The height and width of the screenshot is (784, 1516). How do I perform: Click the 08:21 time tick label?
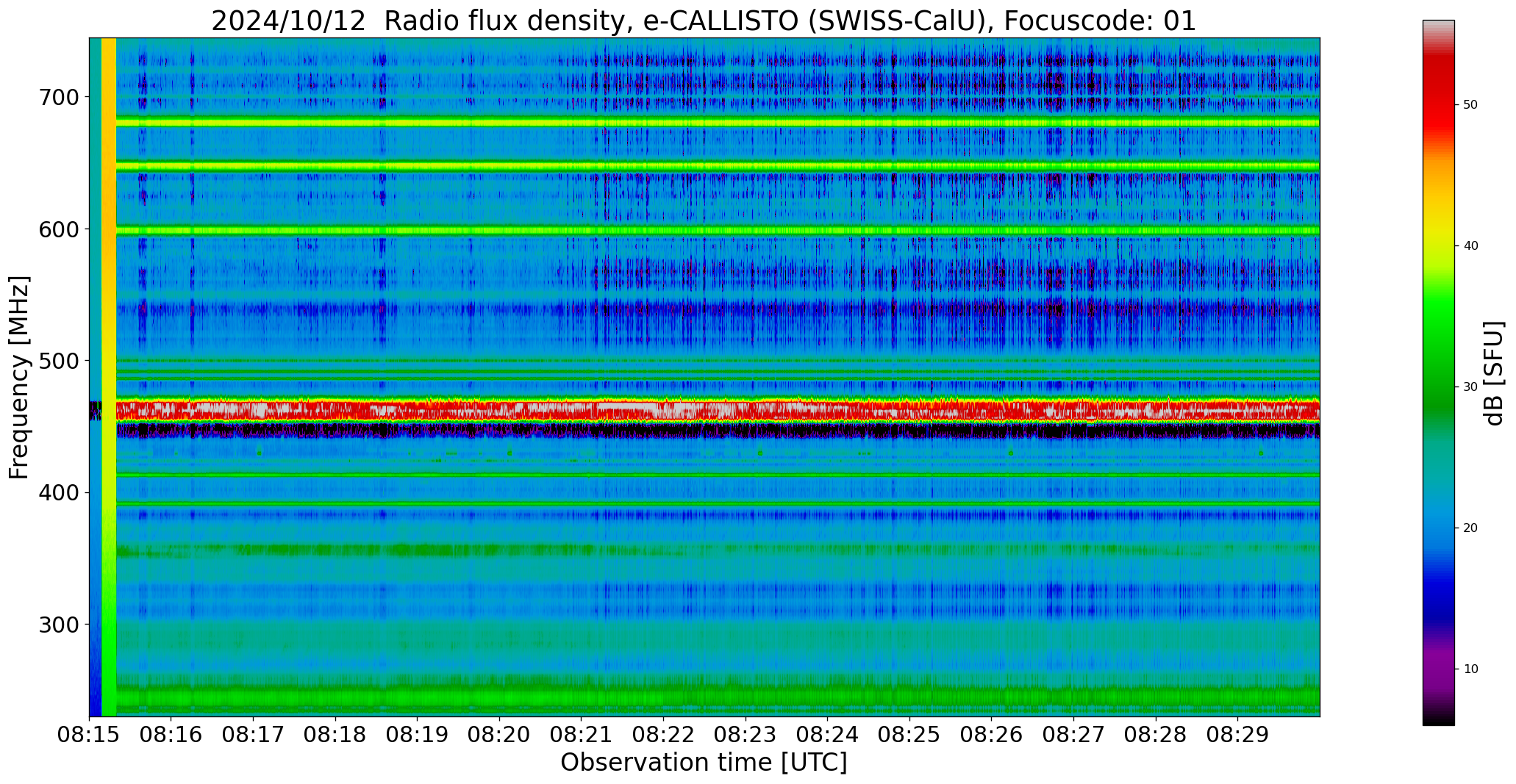(582, 736)
